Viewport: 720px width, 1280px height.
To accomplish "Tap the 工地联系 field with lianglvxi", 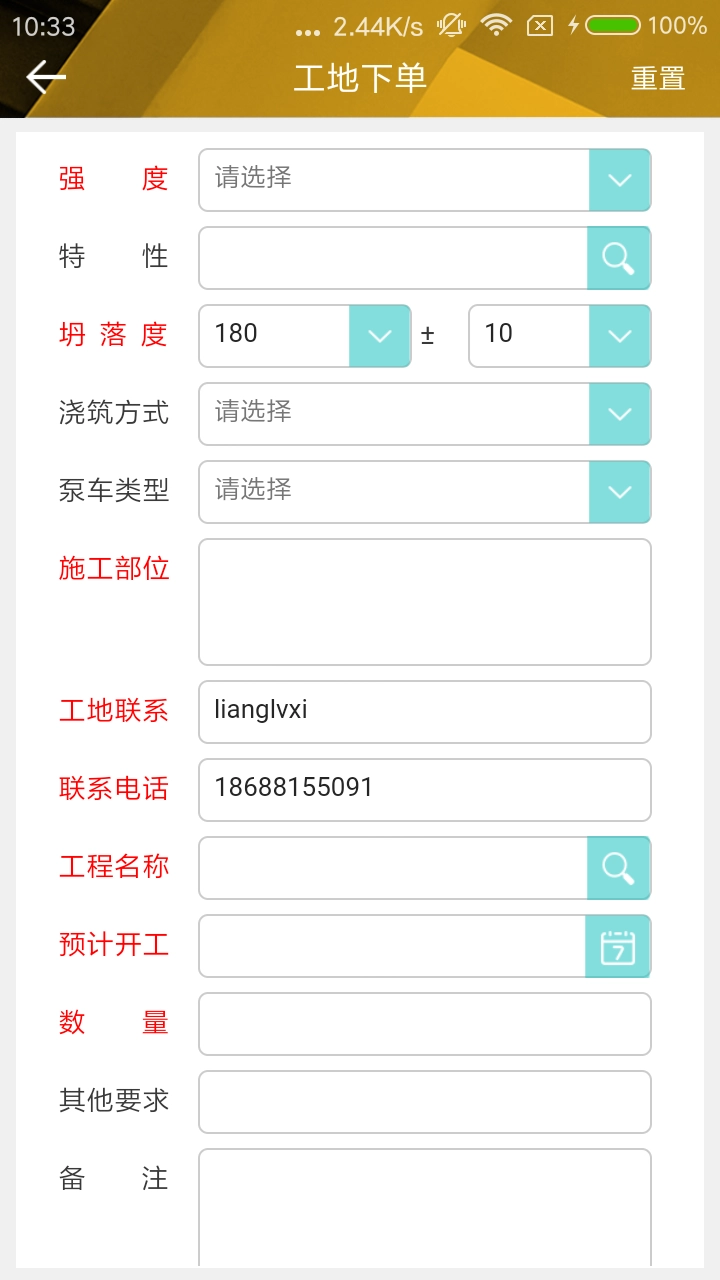I will 424,712.
